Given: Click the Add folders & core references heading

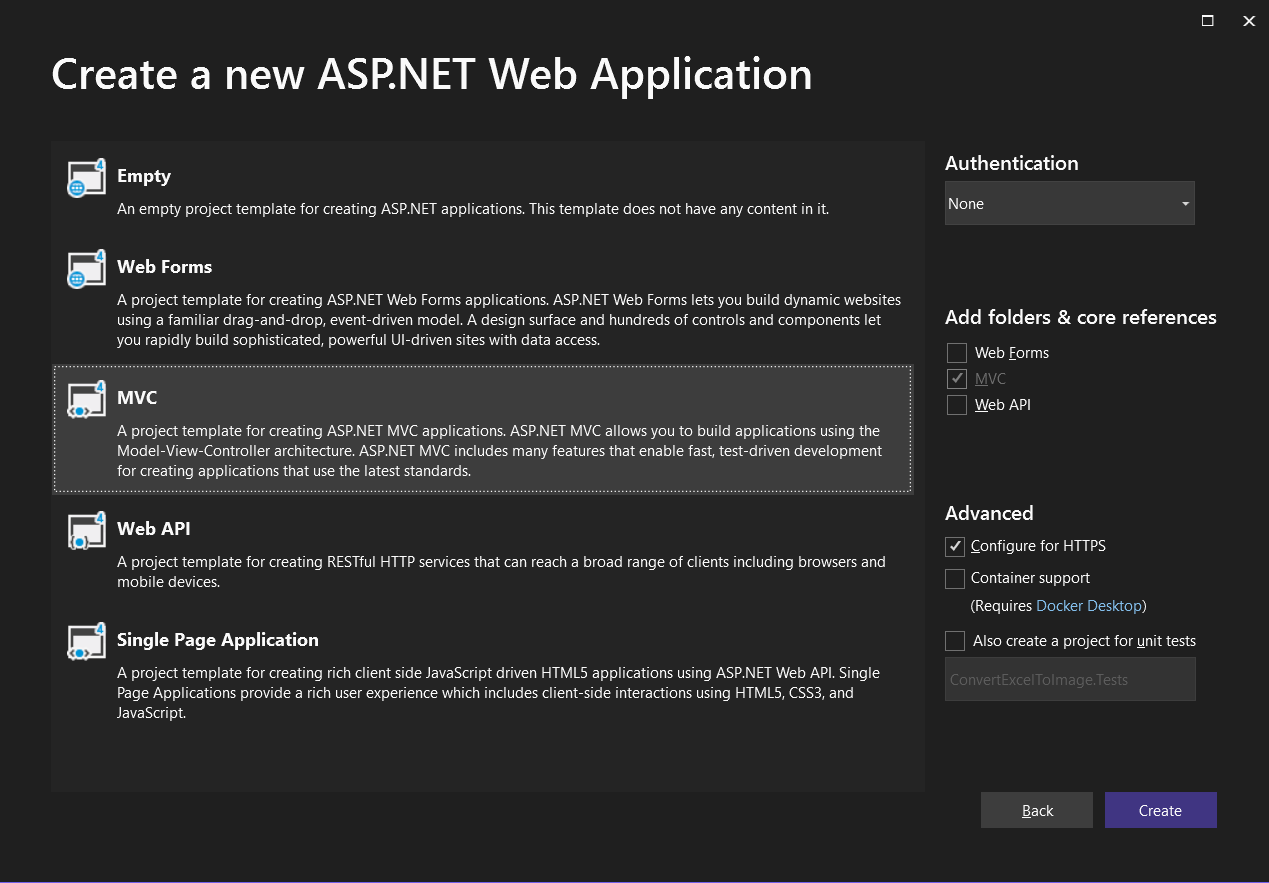Looking at the screenshot, I should click(x=1081, y=317).
